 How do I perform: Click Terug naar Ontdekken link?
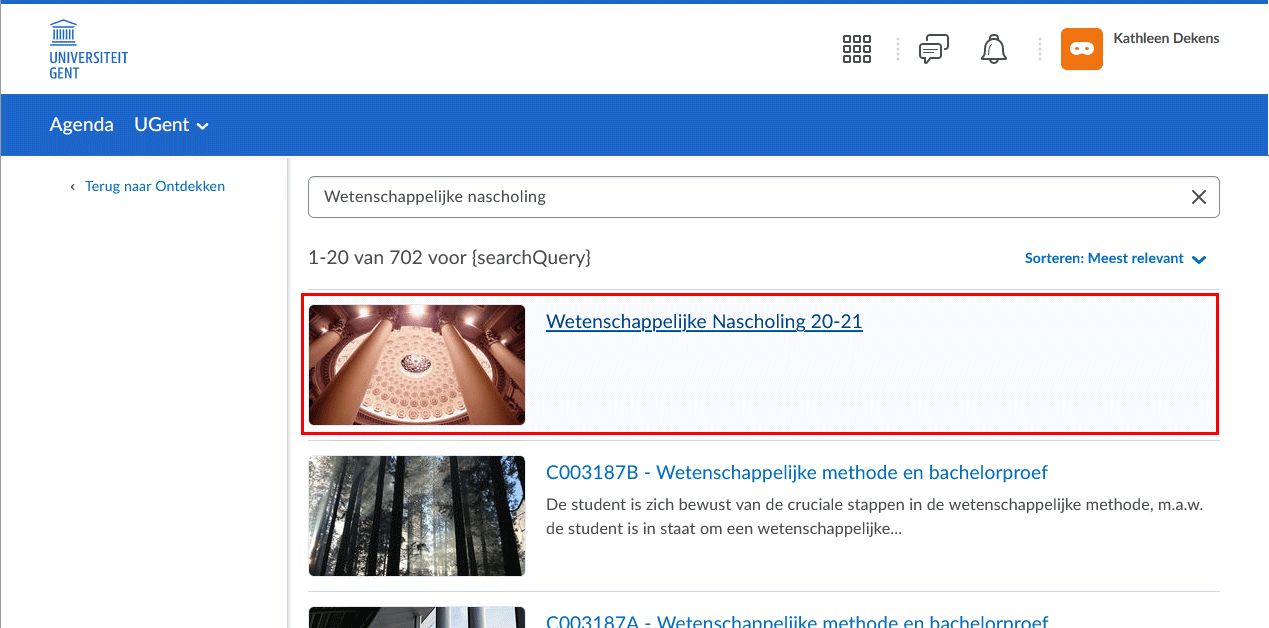(x=154, y=186)
